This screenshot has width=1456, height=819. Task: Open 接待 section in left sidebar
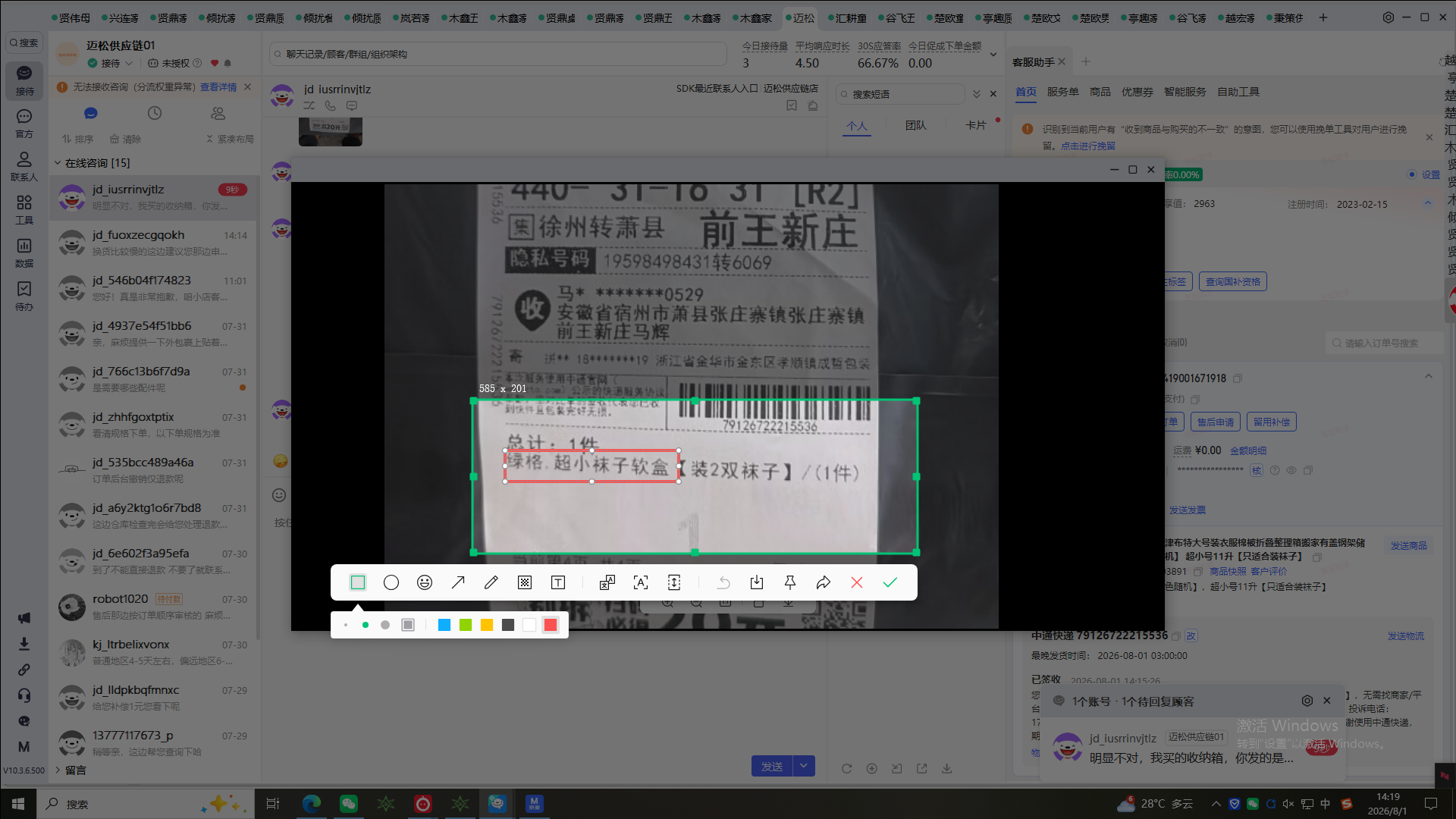(x=24, y=80)
